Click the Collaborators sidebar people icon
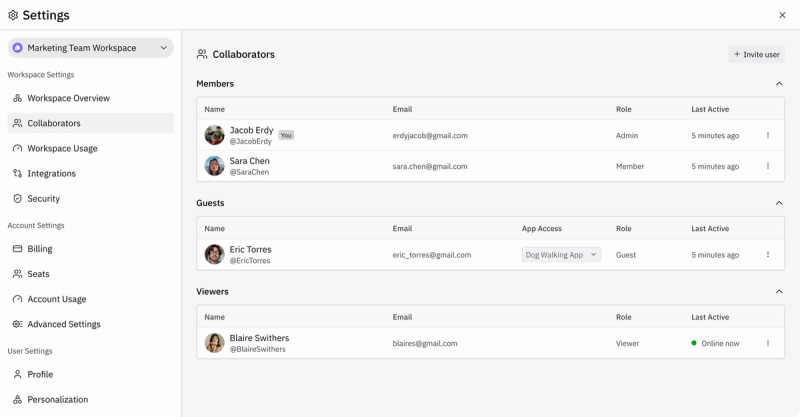The height and width of the screenshot is (417, 800). pos(17,123)
